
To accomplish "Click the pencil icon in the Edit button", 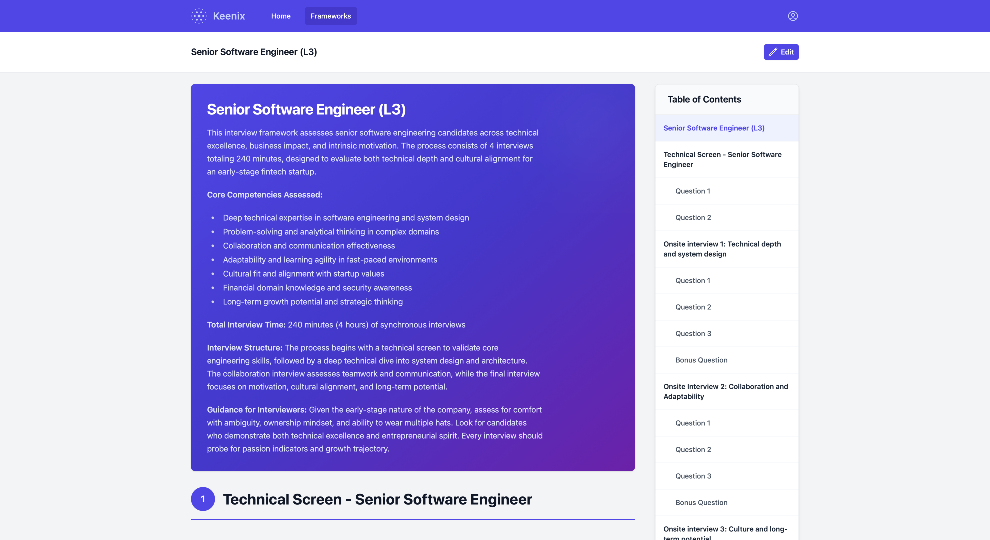I will point(772,52).
